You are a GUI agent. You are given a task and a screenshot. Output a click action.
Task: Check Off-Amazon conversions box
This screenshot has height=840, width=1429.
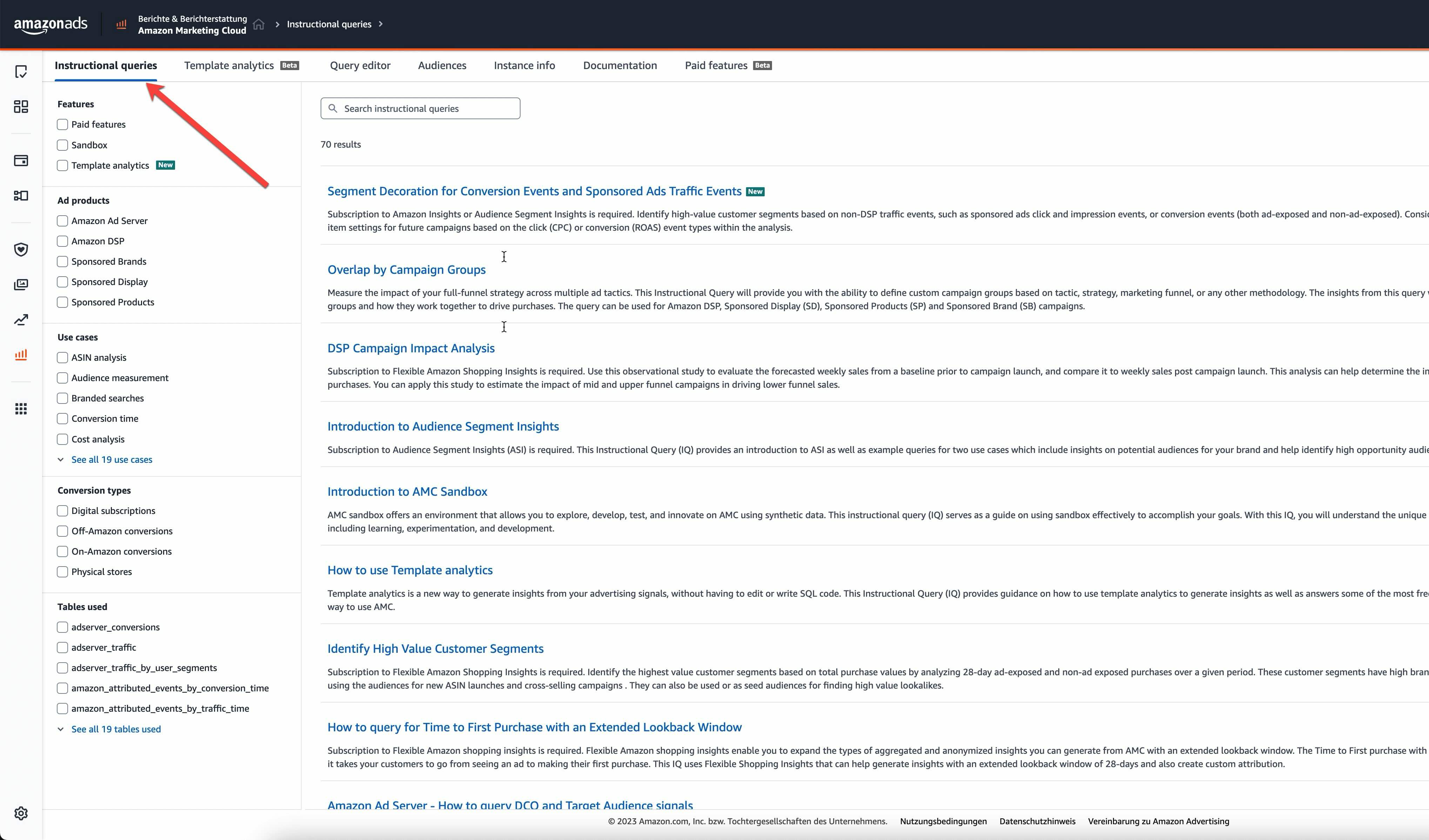(62, 531)
